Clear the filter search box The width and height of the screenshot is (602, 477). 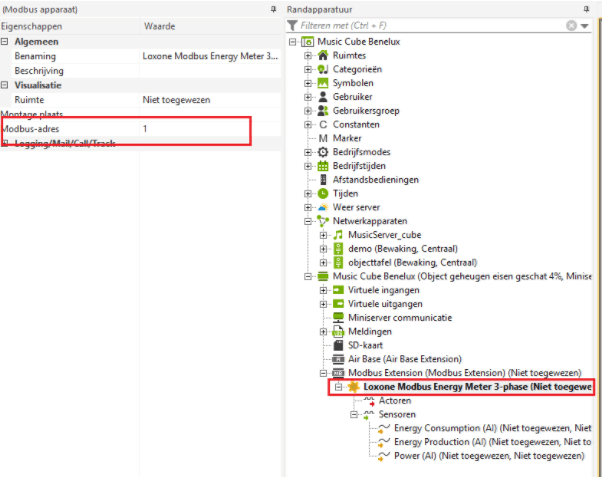coord(570,25)
